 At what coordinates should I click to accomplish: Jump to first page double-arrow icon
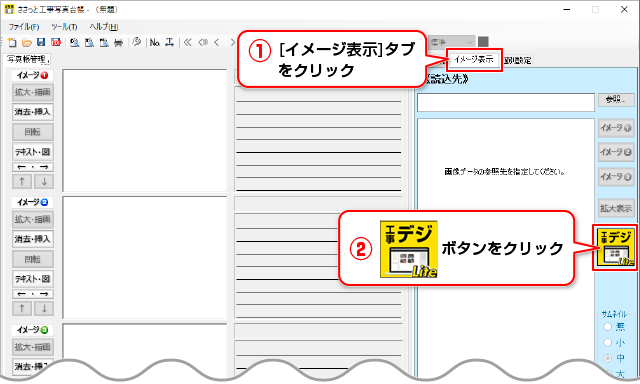point(187,42)
